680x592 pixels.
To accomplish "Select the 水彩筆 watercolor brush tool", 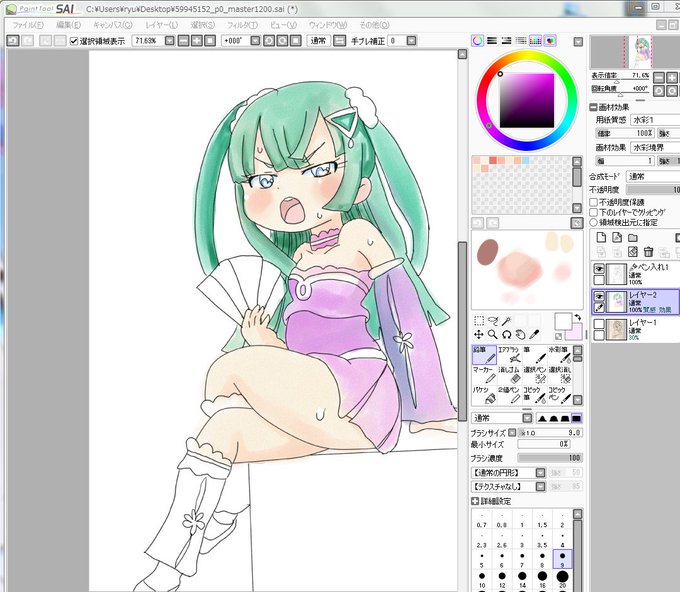I will pos(559,355).
